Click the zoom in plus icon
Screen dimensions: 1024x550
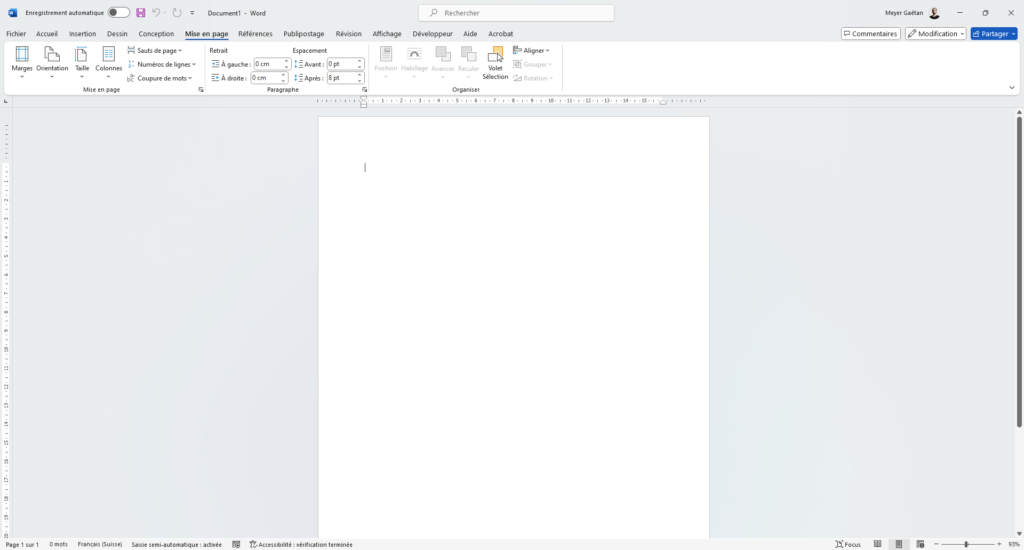pyautogui.click(x=999, y=544)
